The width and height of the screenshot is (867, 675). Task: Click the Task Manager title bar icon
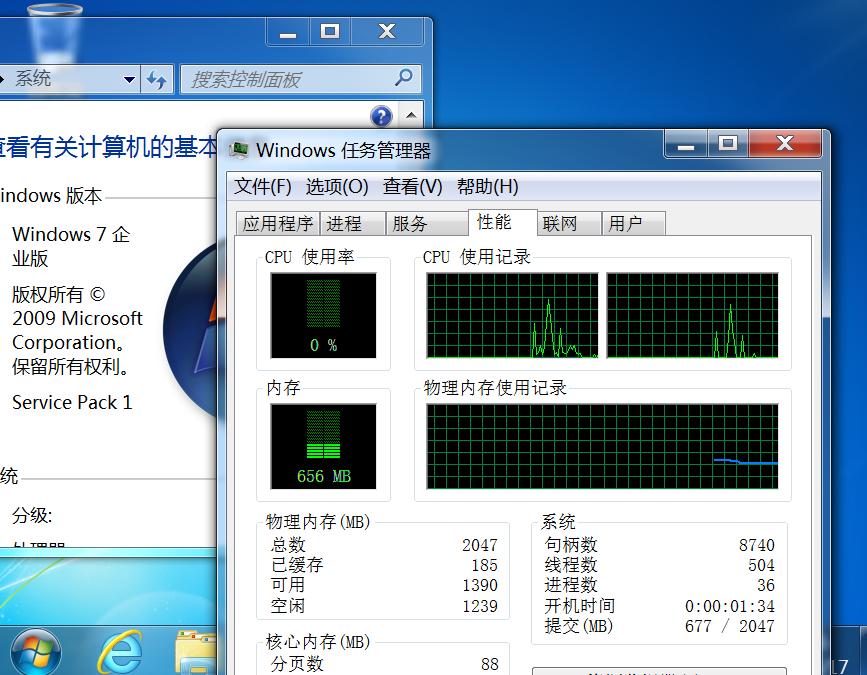[x=239, y=150]
